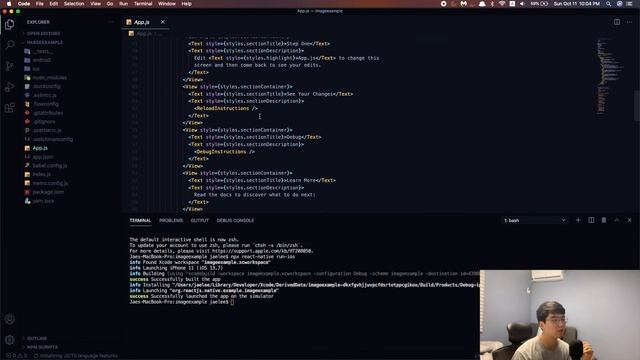Open metro.config.js in the explorer
Viewport: 640px width, 360px height.
[x=47, y=183]
